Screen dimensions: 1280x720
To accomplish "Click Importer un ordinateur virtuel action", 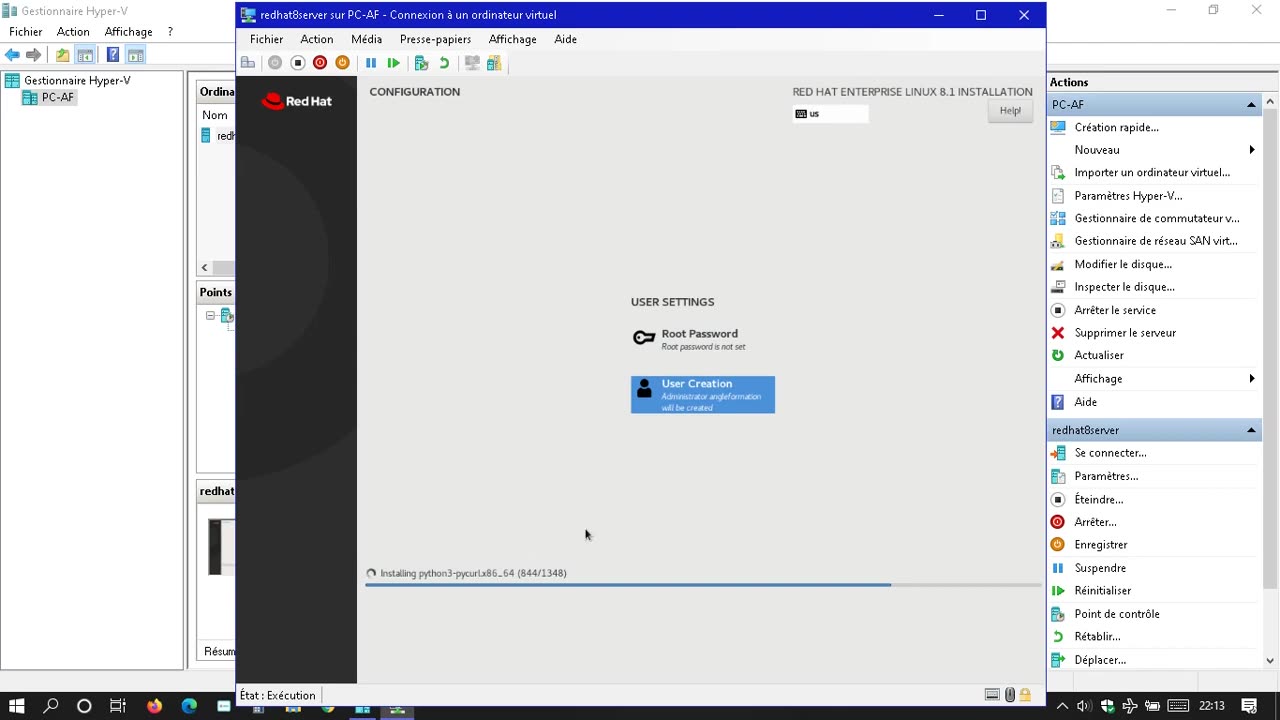I will tap(1152, 172).
